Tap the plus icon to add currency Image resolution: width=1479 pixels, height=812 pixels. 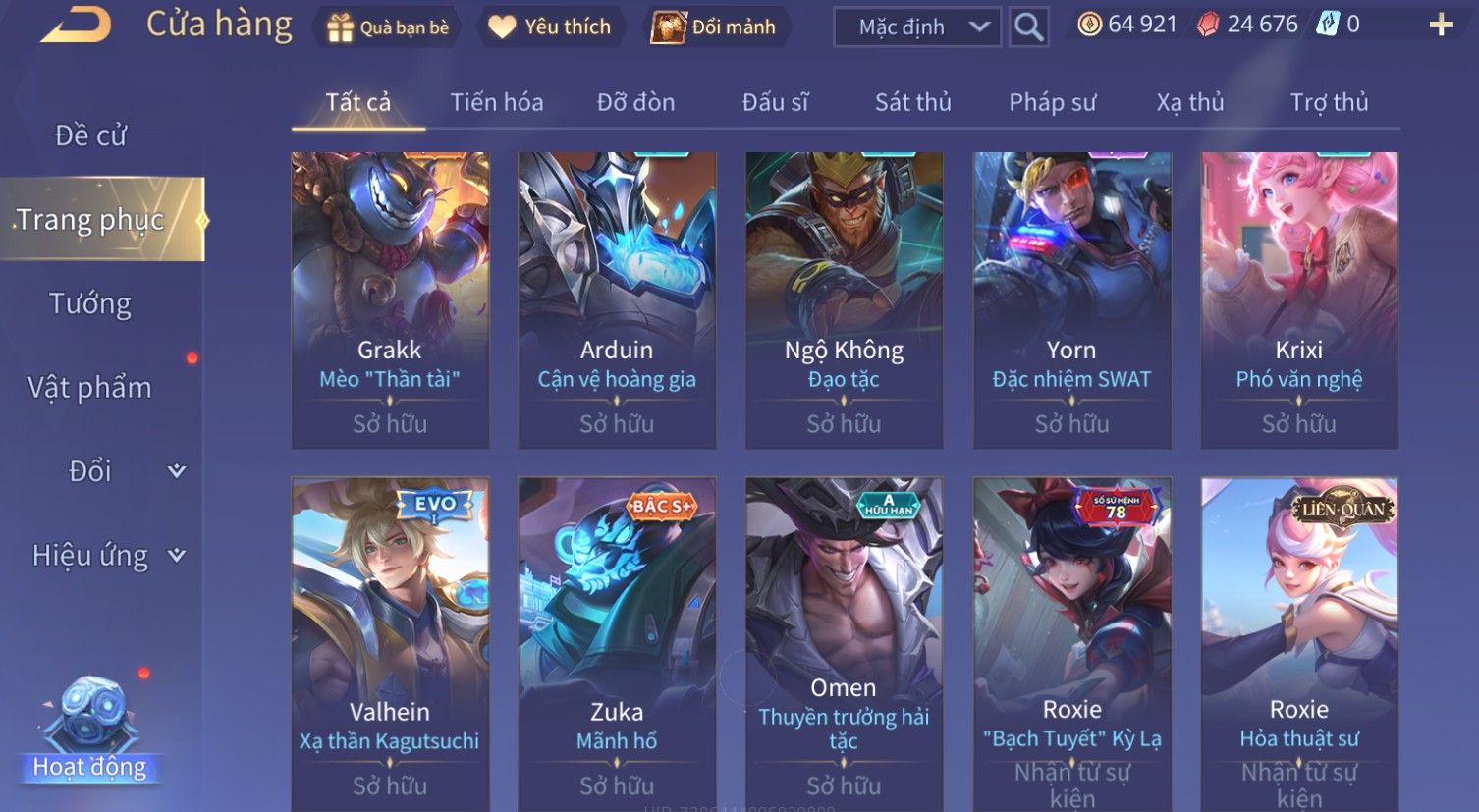click(x=1441, y=25)
